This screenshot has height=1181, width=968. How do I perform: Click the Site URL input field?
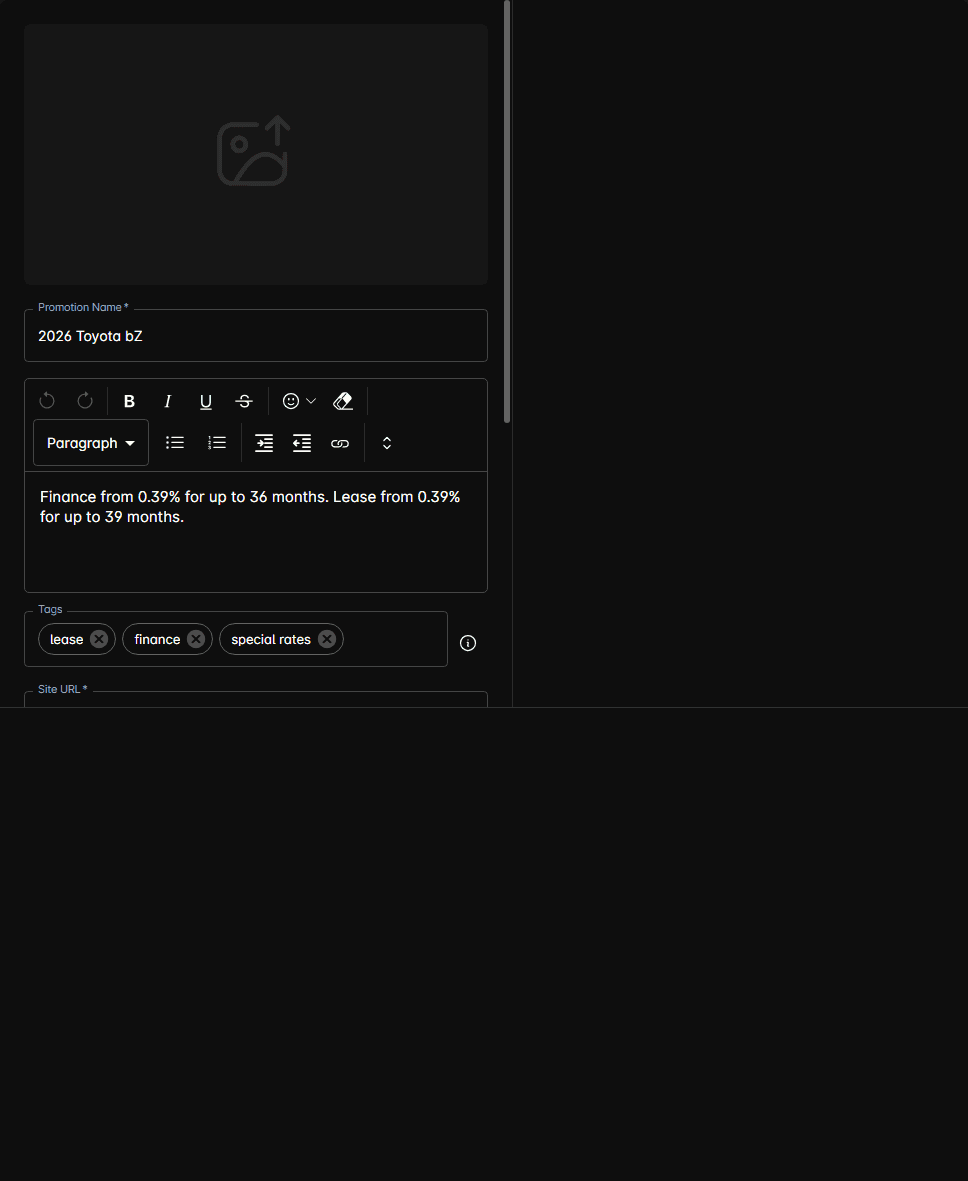coord(256,700)
